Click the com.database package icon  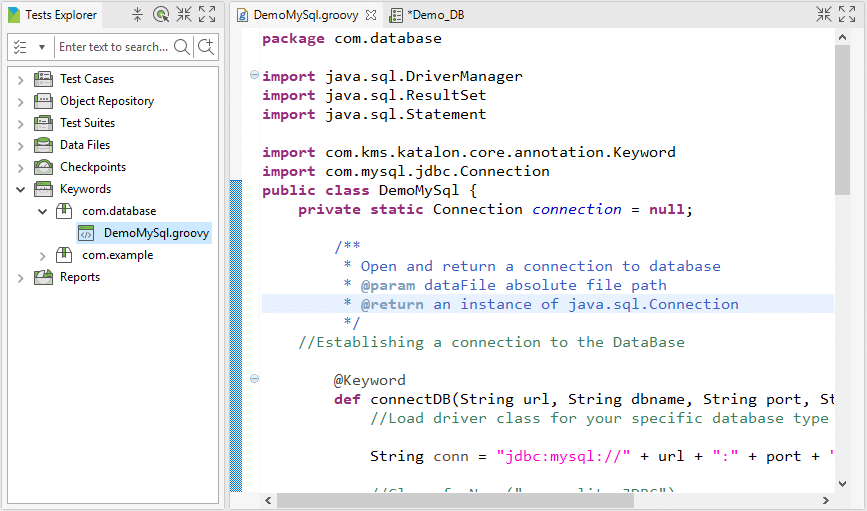pos(64,211)
